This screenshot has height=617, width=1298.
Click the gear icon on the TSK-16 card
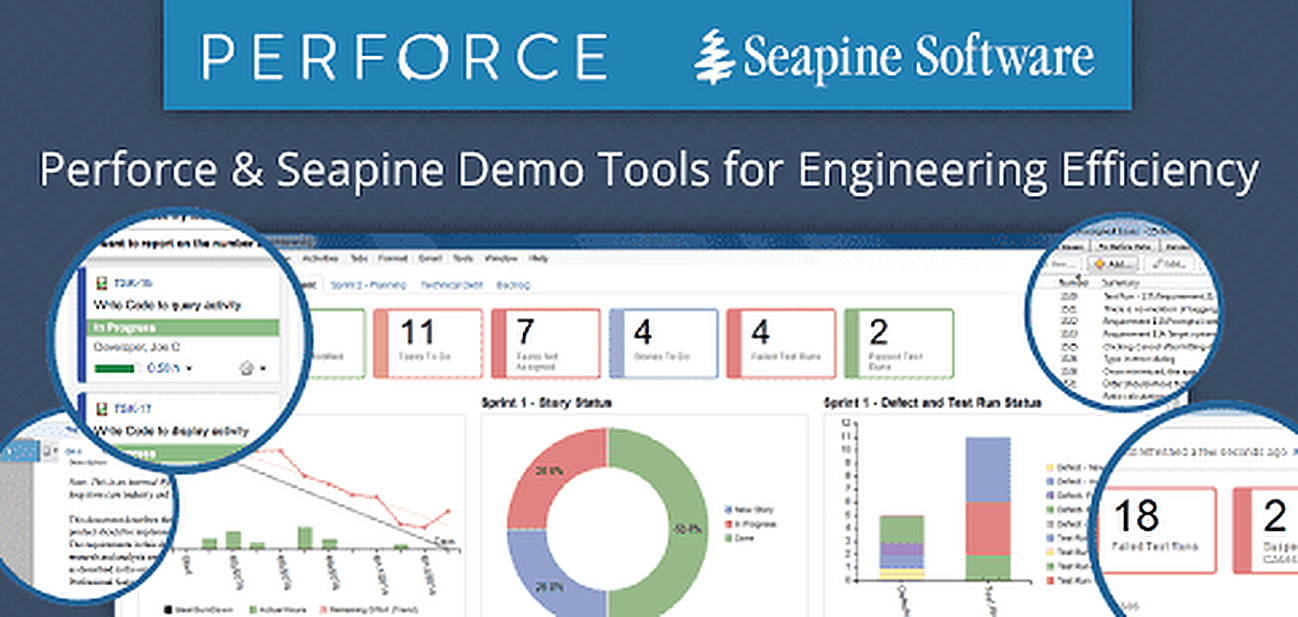246,368
